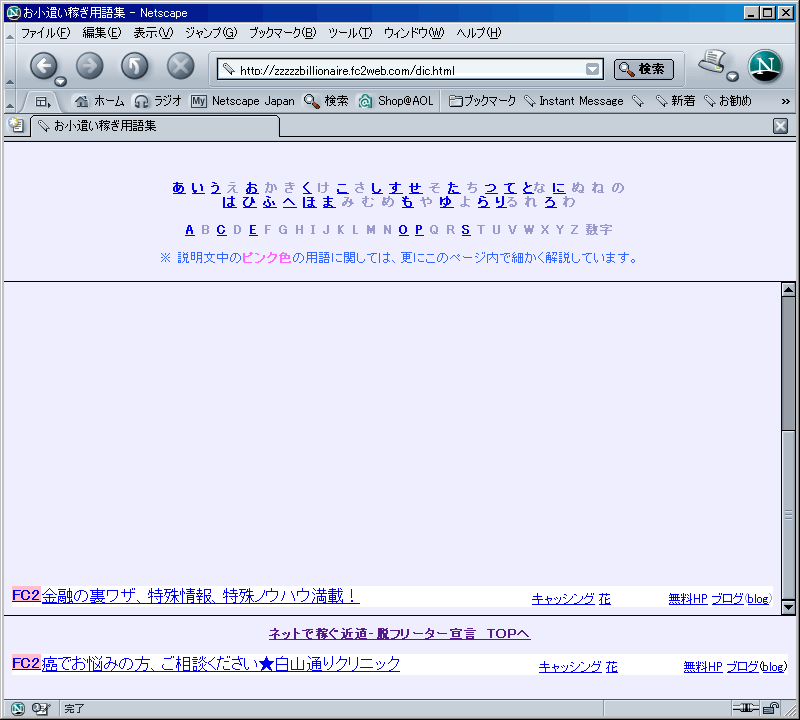This screenshot has height=720, width=800.
Task: Click the 検索 search button beside the URL bar
Action: (x=644, y=69)
